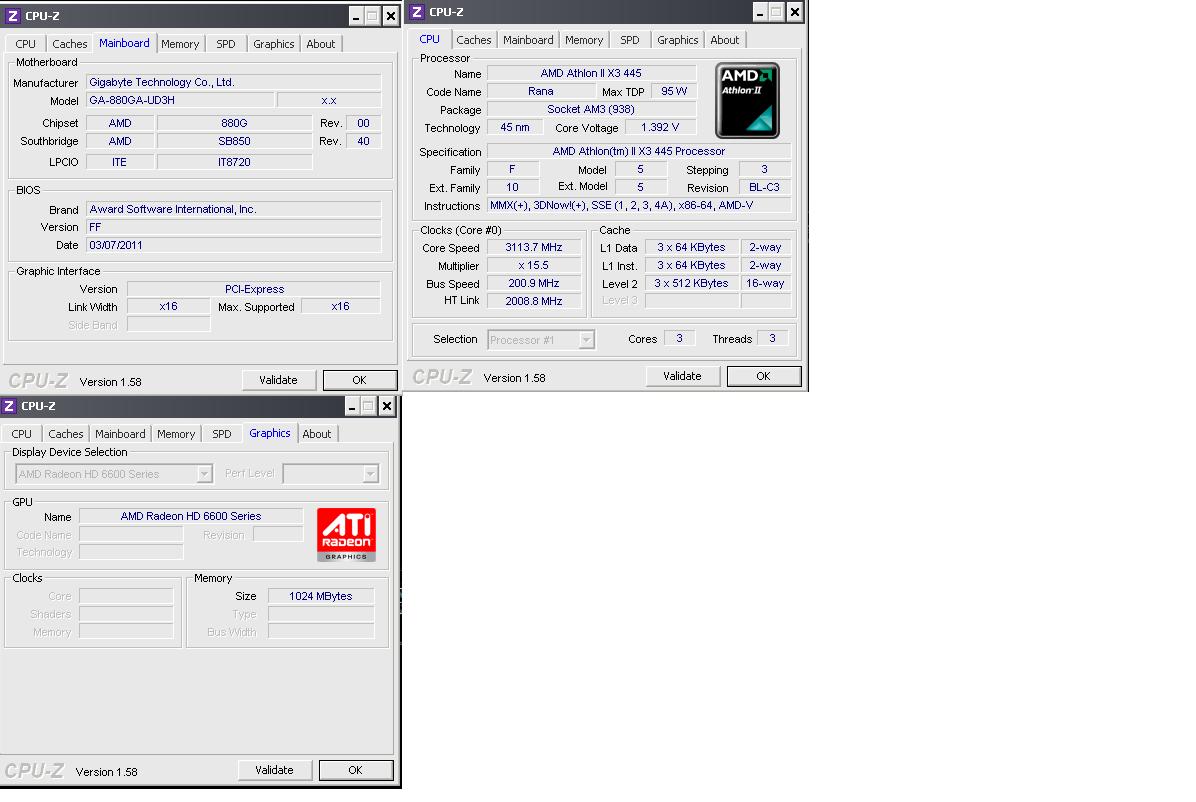Open Memory tab in Graphics window
Image resolution: width=1196 pixels, height=802 pixels.
[176, 434]
